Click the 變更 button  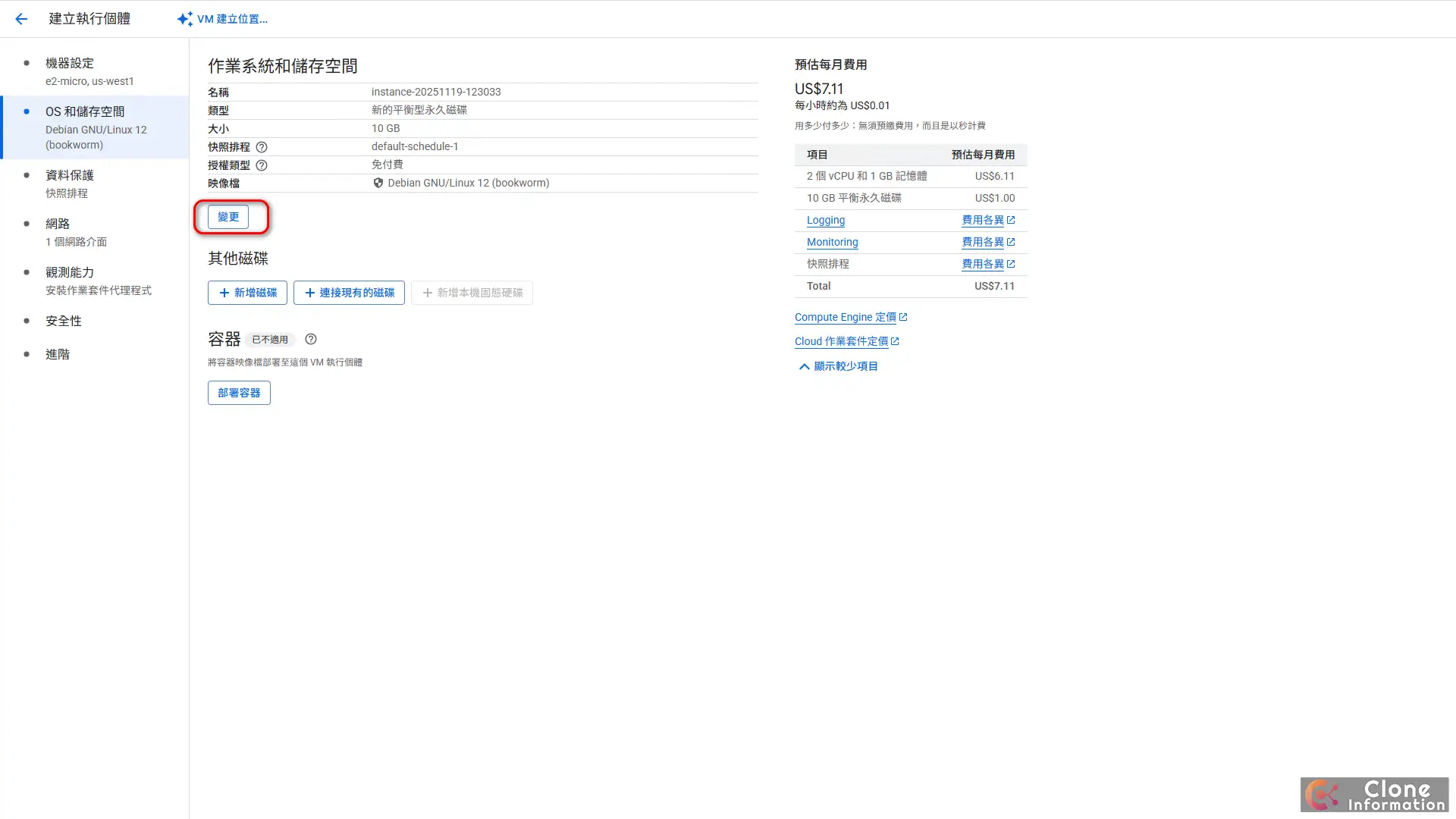(x=228, y=217)
